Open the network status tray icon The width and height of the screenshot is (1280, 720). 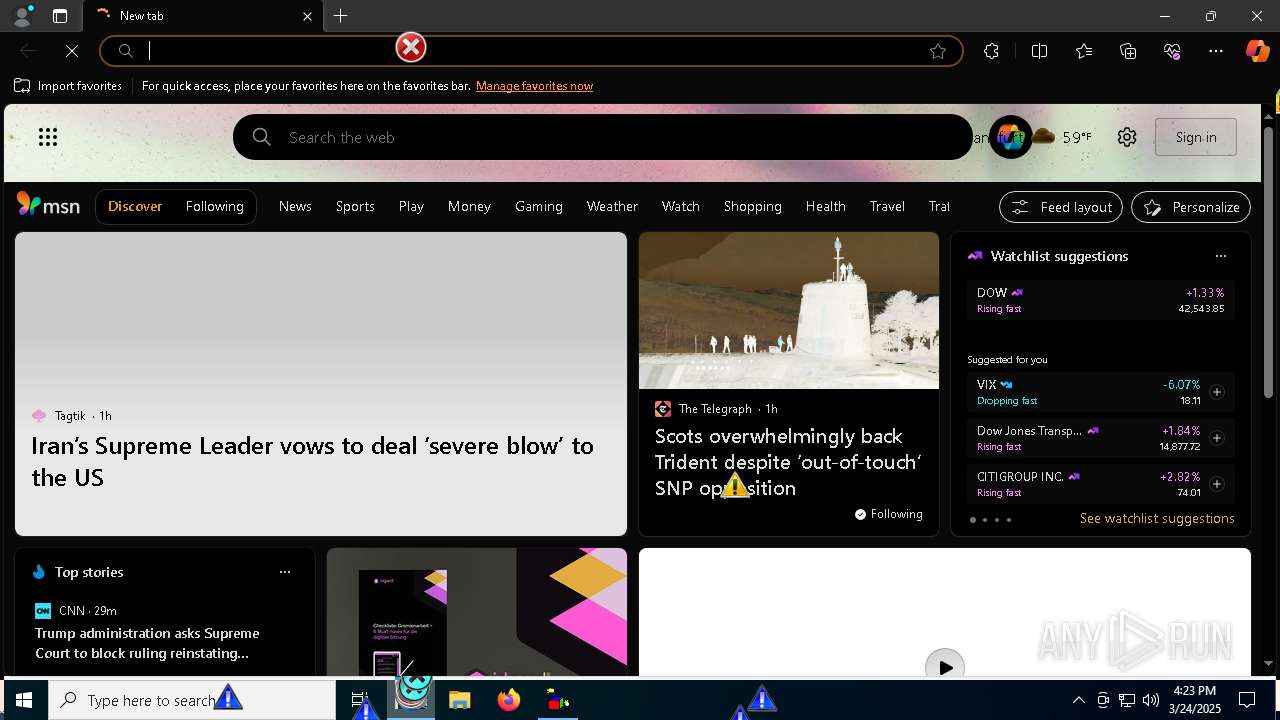pyautogui.click(x=1127, y=700)
